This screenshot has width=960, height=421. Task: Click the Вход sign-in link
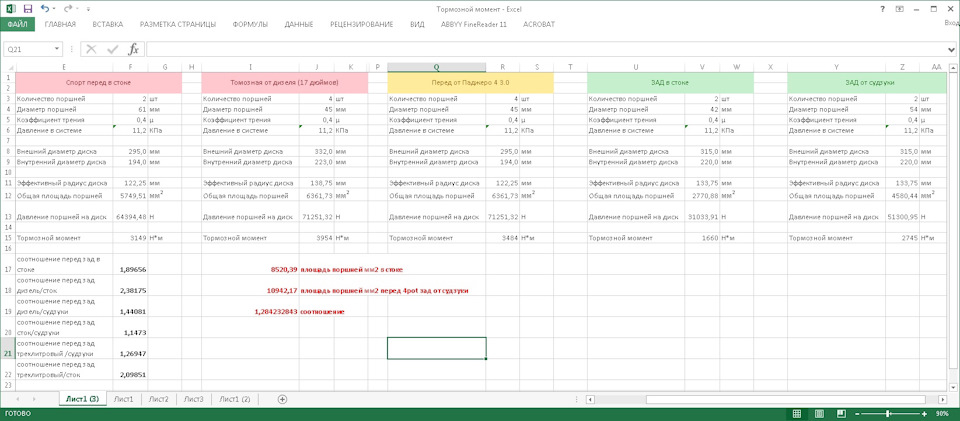click(x=951, y=24)
